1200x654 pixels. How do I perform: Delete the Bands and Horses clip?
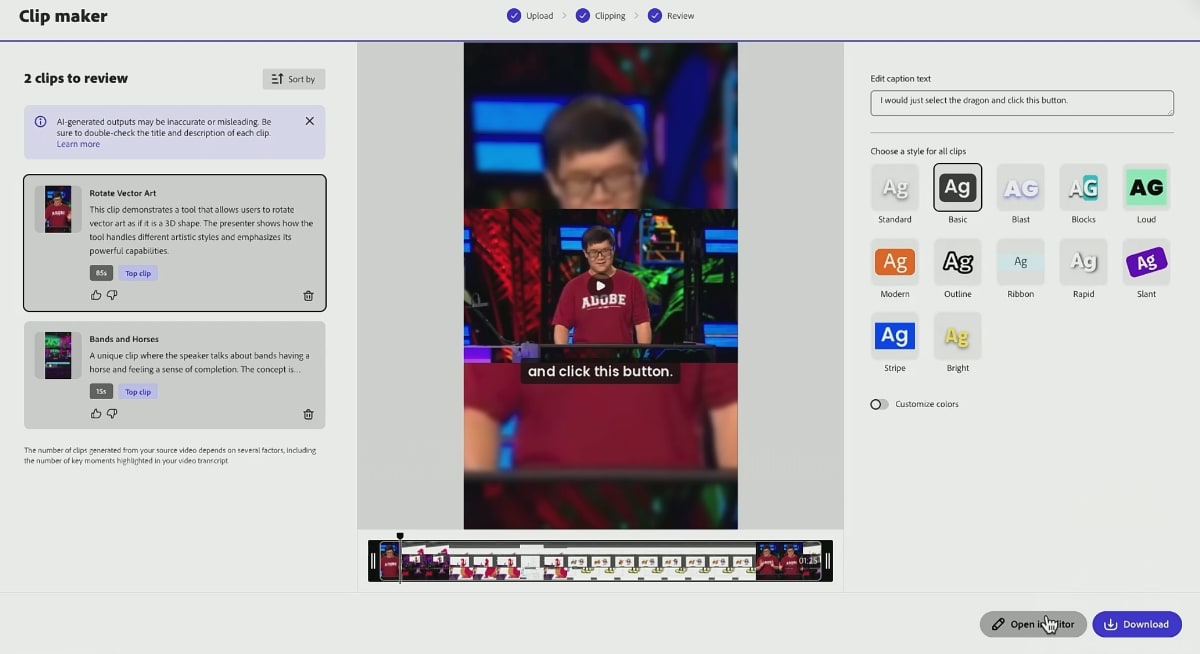pyautogui.click(x=308, y=414)
